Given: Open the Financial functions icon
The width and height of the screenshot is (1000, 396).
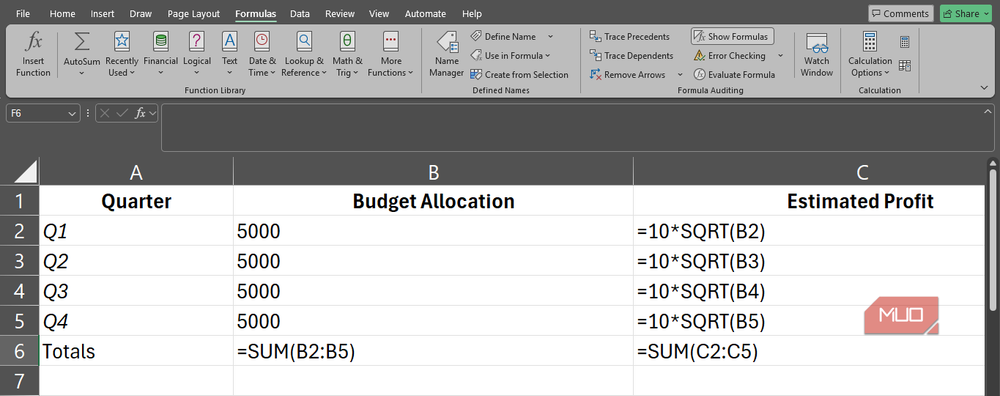Looking at the screenshot, I should pyautogui.click(x=161, y=42).
